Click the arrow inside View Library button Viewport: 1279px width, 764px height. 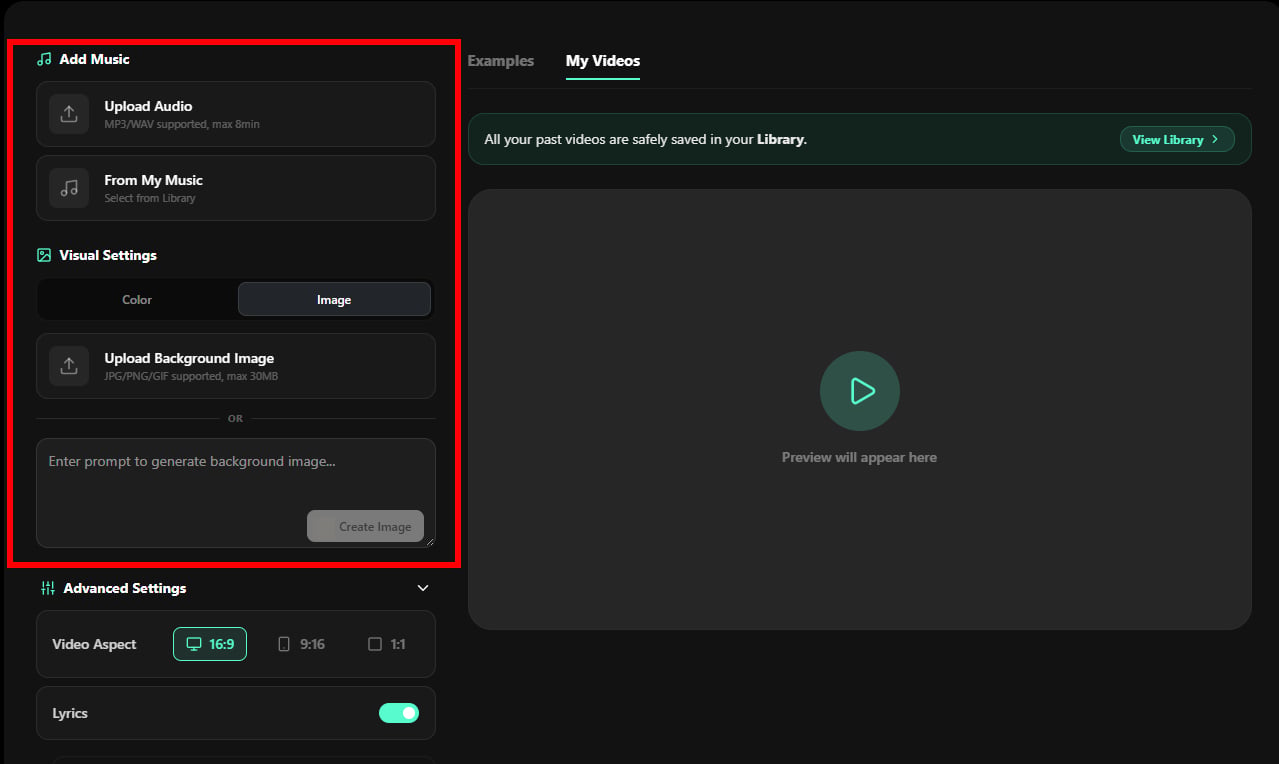(x=1215, y=139)
